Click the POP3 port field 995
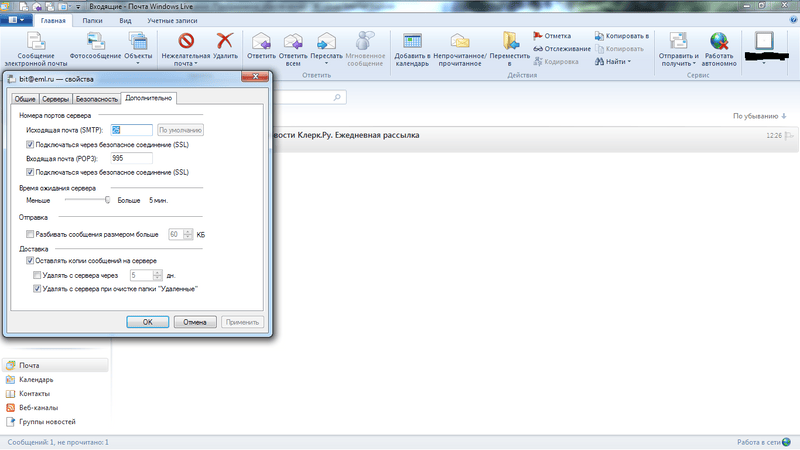 [132, 158]
